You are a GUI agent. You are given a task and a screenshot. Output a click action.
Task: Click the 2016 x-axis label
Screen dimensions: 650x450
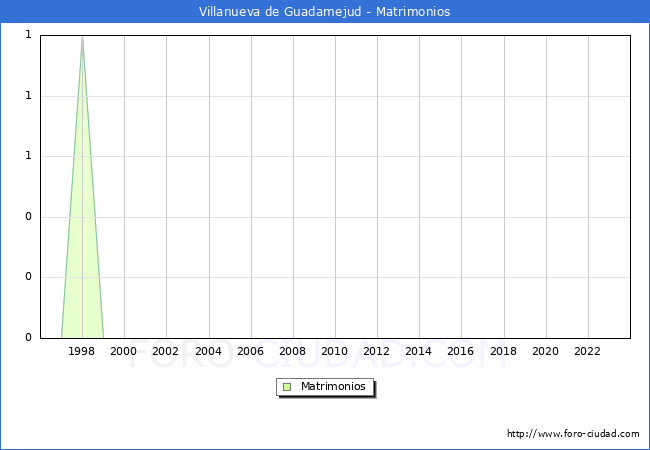[x=461, y=351]
